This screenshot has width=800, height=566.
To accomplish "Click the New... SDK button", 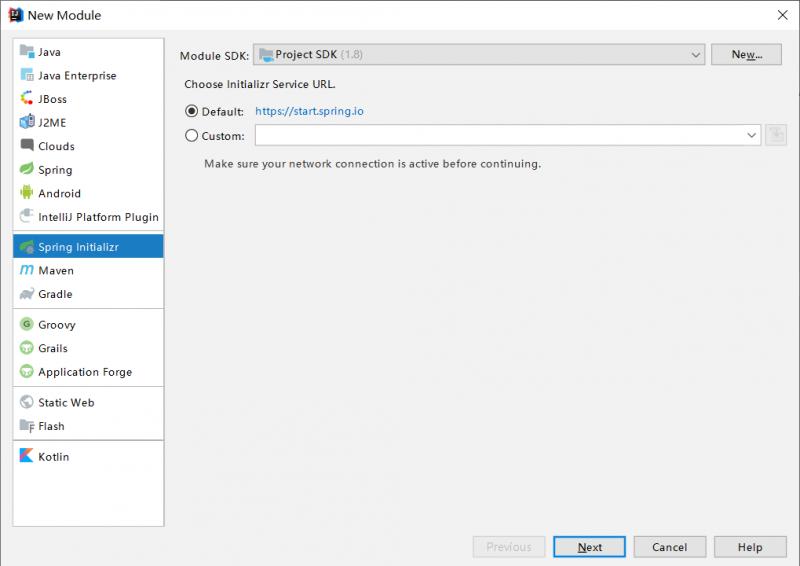I will 746,55.
